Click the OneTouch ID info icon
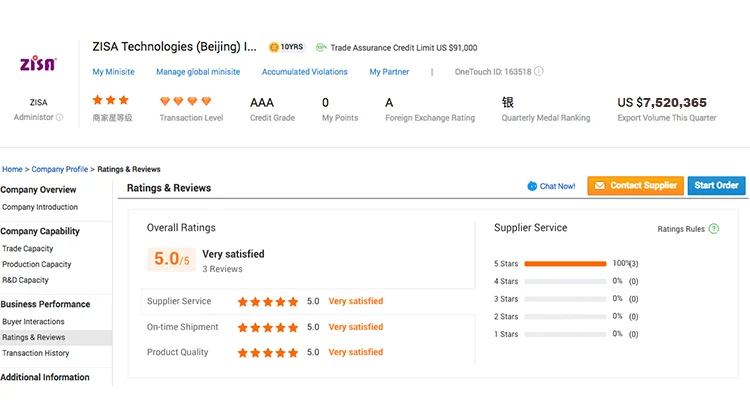Screen dimensions: 750x400 [539, 72]
